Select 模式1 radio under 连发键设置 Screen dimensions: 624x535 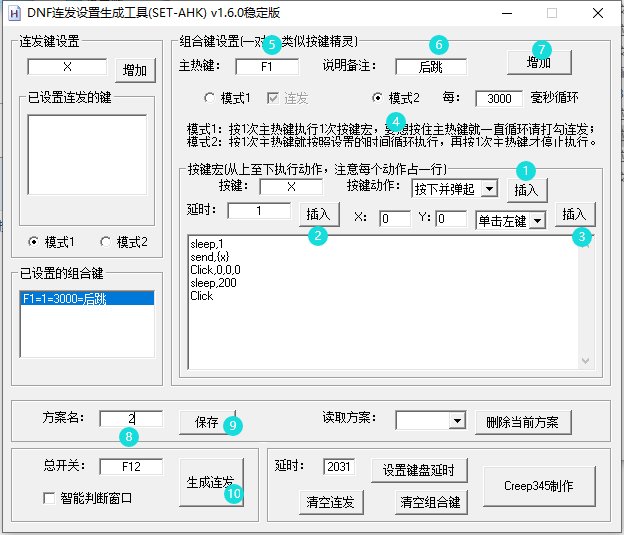(33, 242)
